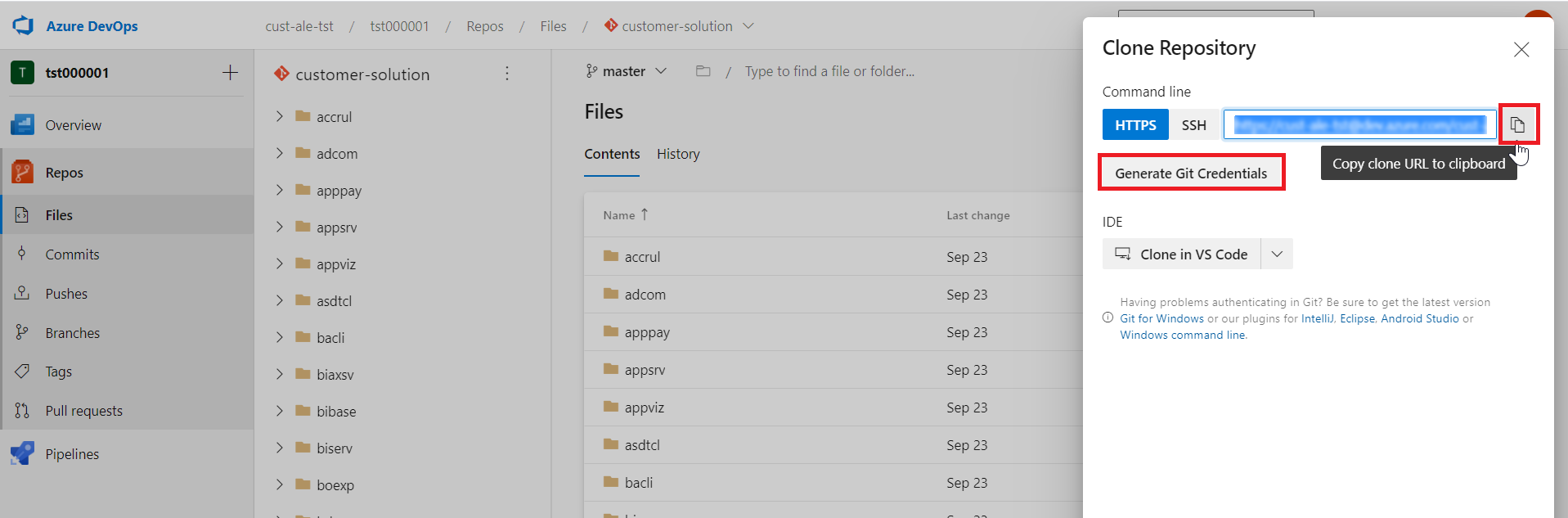Copy clone URL to clipboard
The height and width of the screenshot is (518, 1568).
point(1517,125)
